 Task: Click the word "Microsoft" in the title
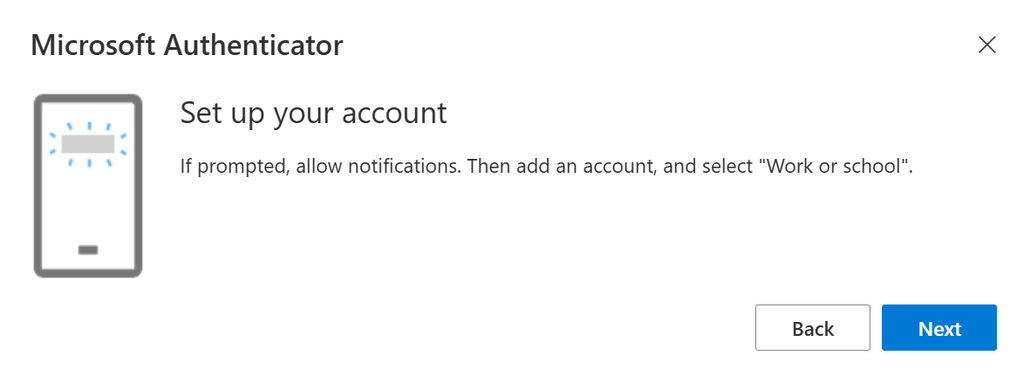[x=93, y=46]
